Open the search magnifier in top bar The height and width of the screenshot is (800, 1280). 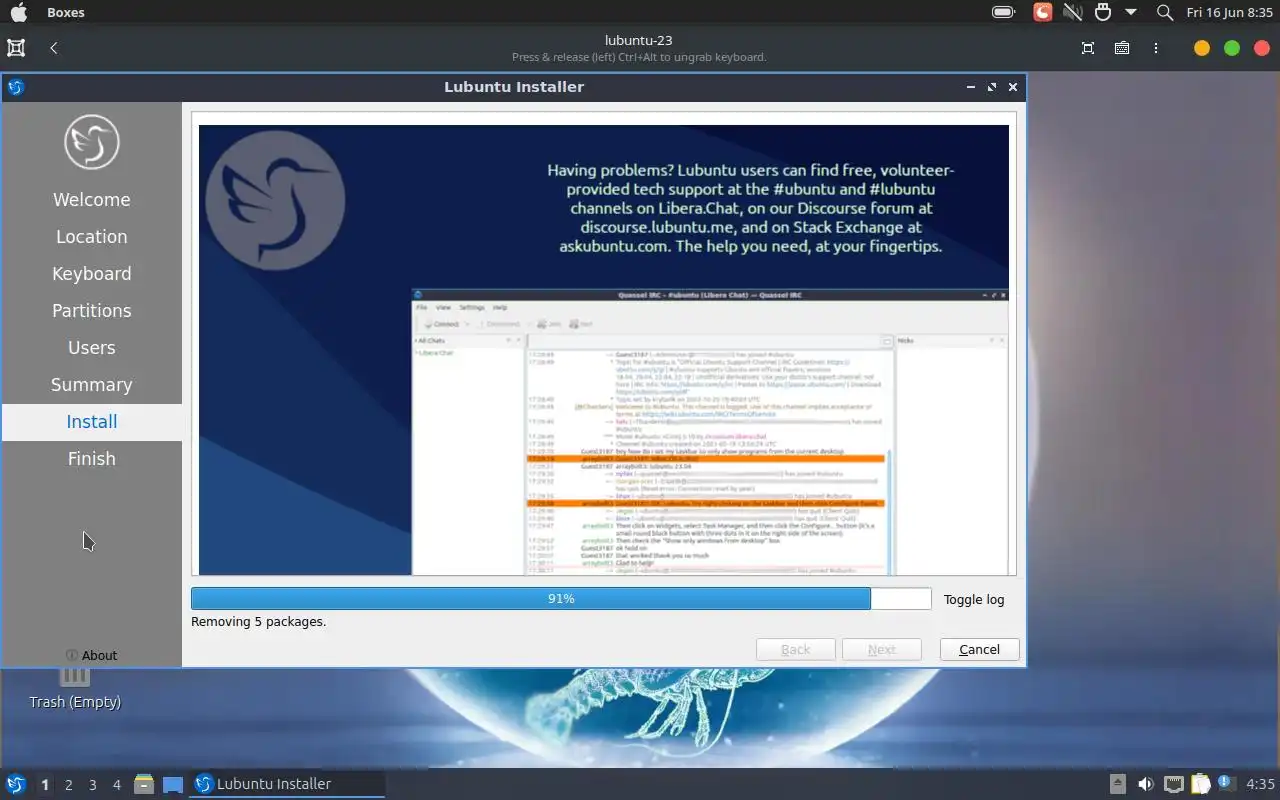pos(1165,12)
